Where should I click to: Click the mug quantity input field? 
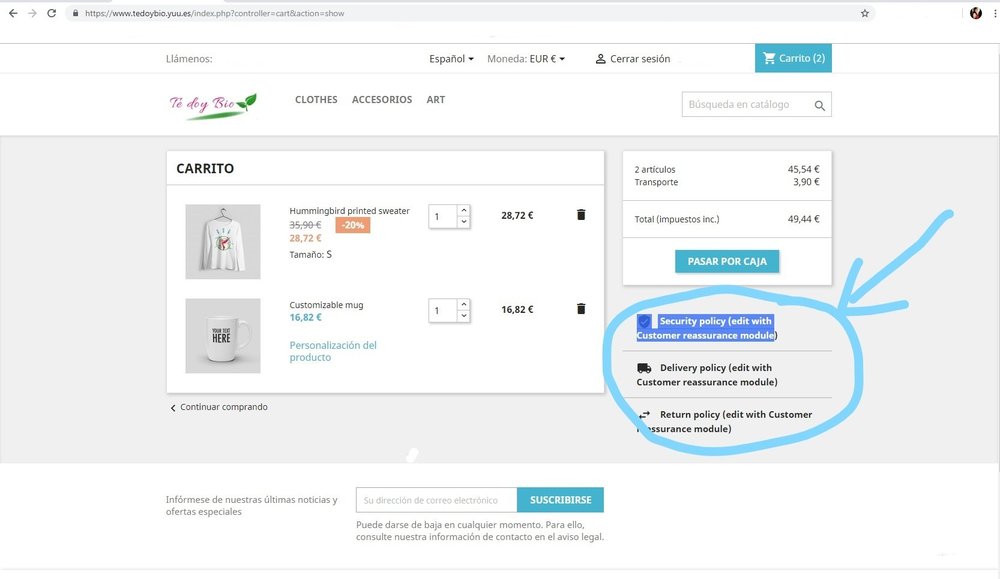tap(443, 311)
